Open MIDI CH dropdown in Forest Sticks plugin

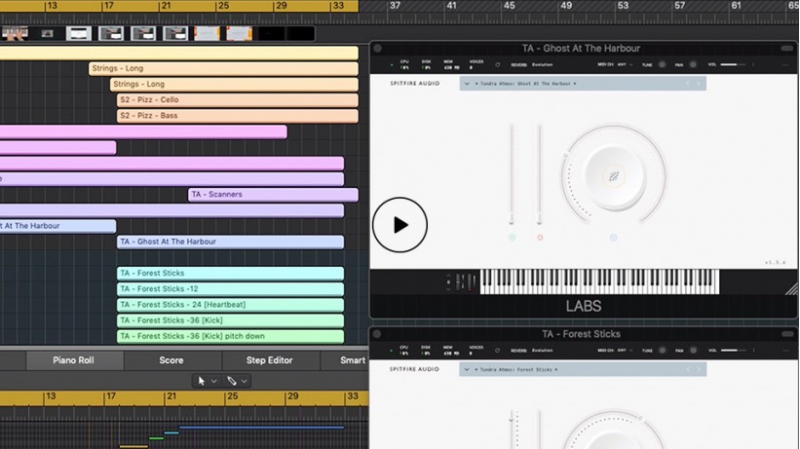click(624, 351)
